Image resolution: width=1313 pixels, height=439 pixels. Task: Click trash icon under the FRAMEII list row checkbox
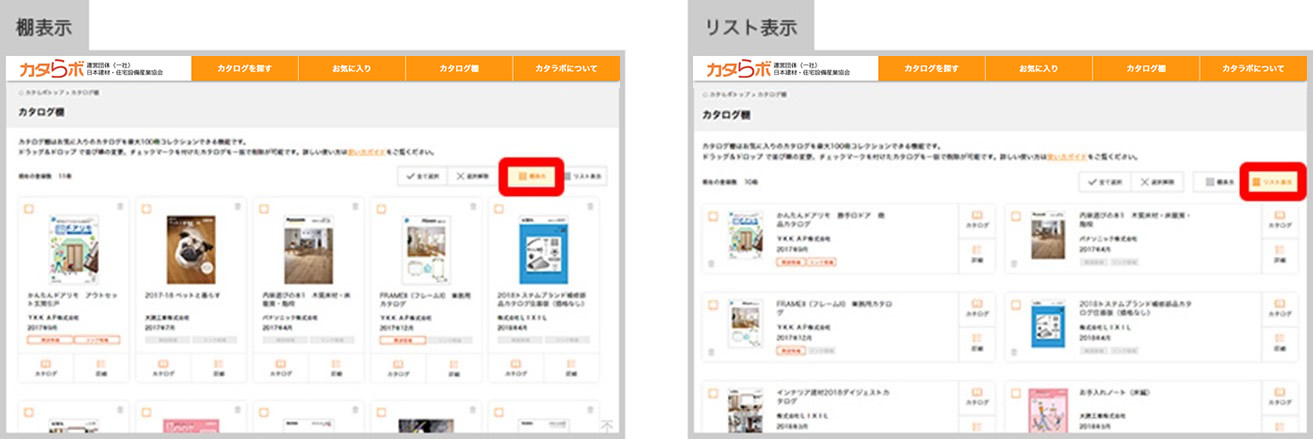712,351
